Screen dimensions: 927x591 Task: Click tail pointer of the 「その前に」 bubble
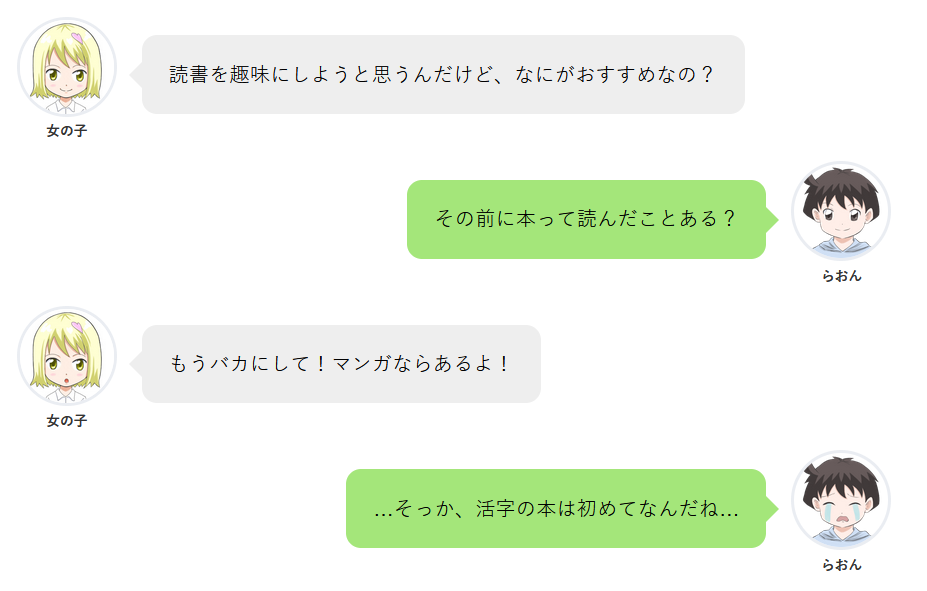pyautogui.click(x=772, y=219)
